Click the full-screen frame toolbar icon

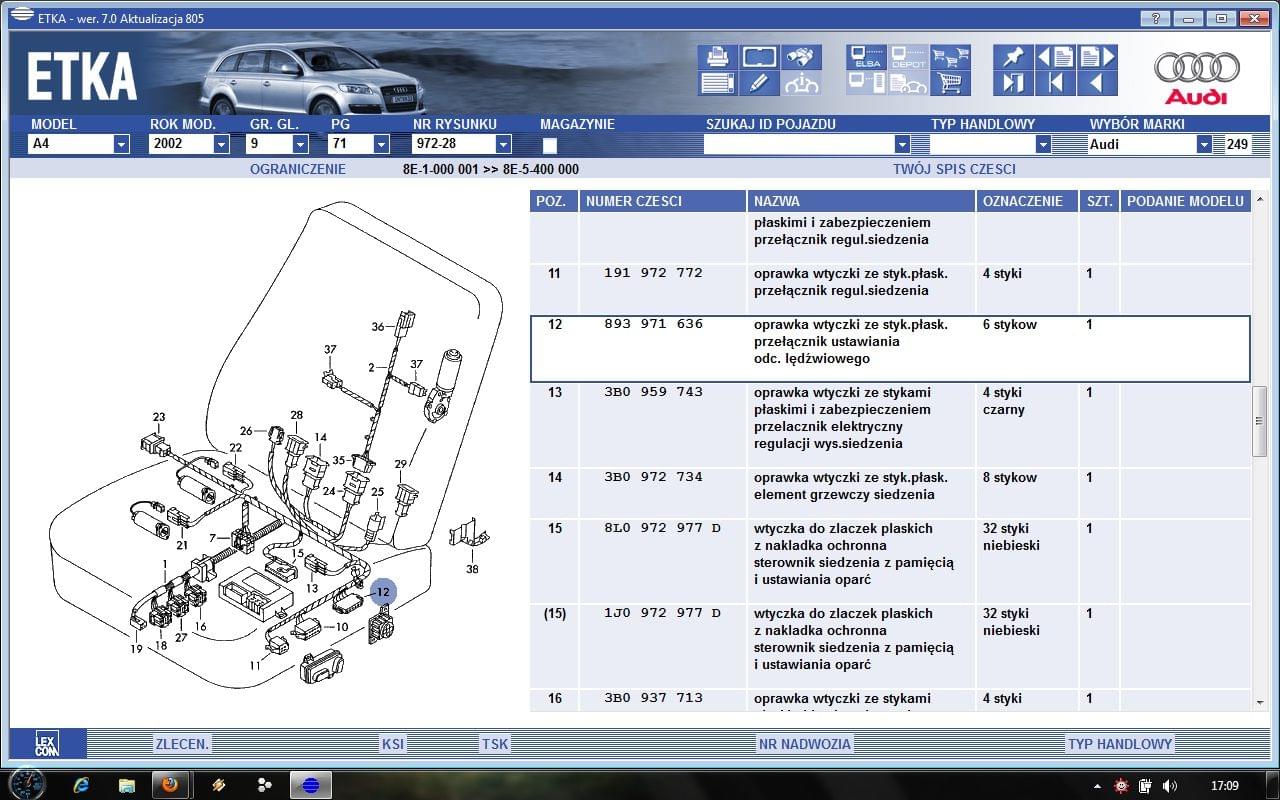(x=760, y=57)
